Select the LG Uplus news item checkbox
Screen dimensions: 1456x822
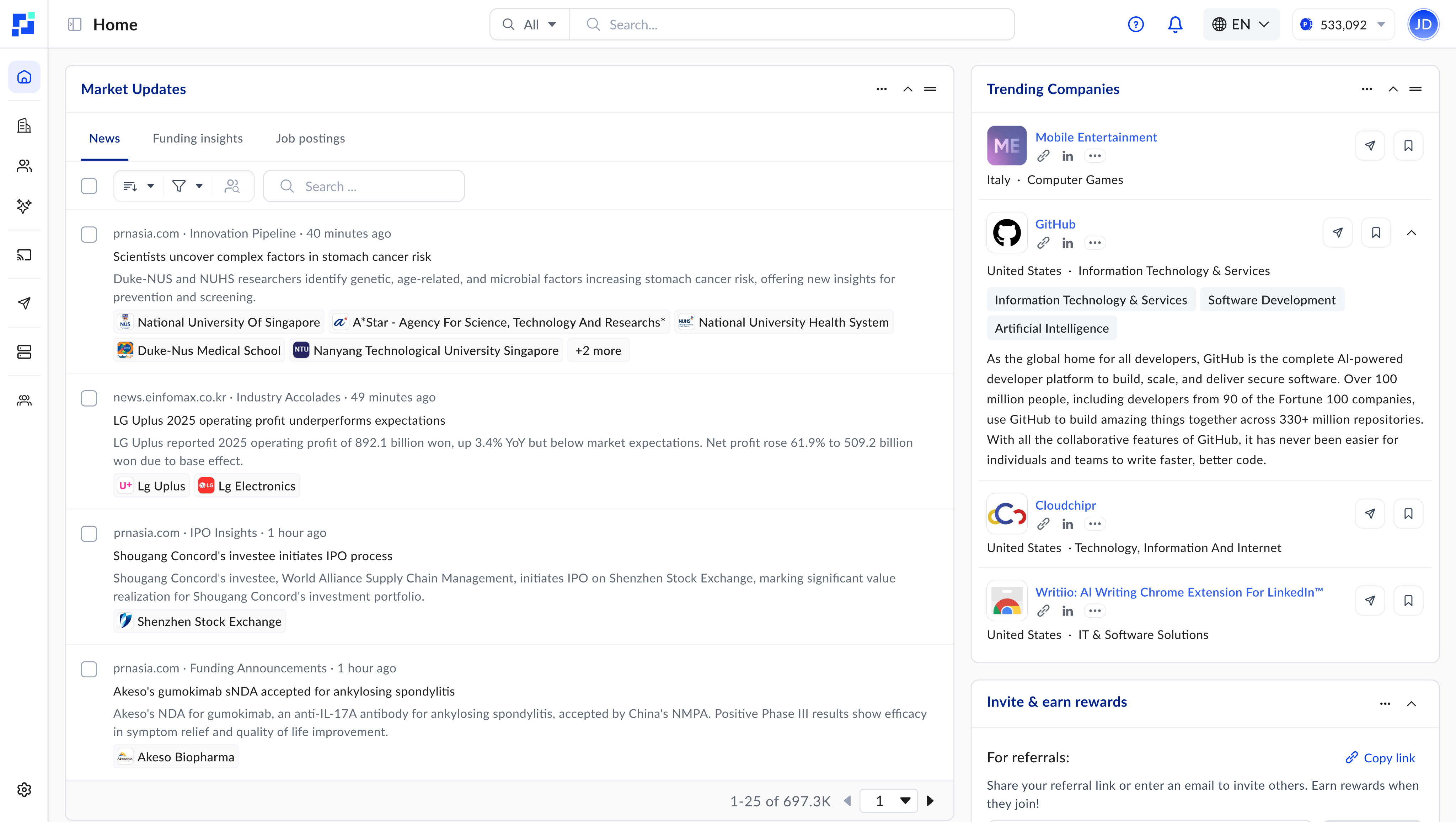click(89, 398)
